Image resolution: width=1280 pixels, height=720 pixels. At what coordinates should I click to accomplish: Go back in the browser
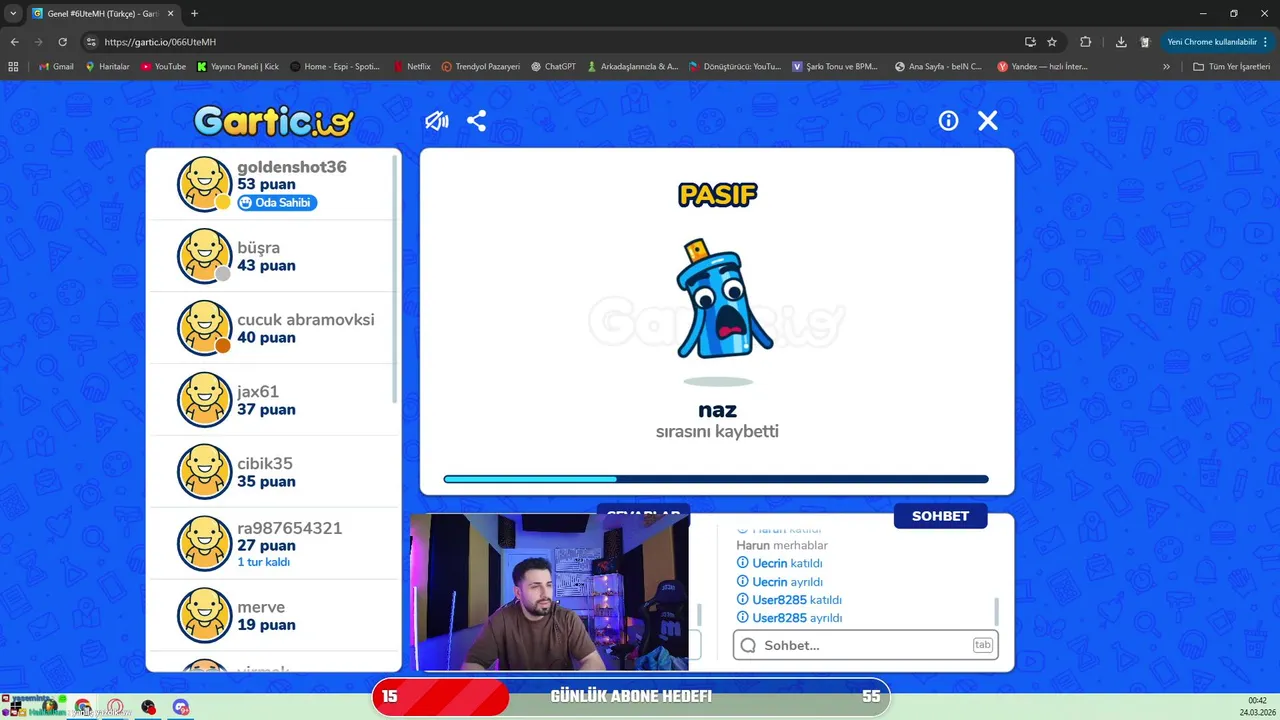coord(14,42)
